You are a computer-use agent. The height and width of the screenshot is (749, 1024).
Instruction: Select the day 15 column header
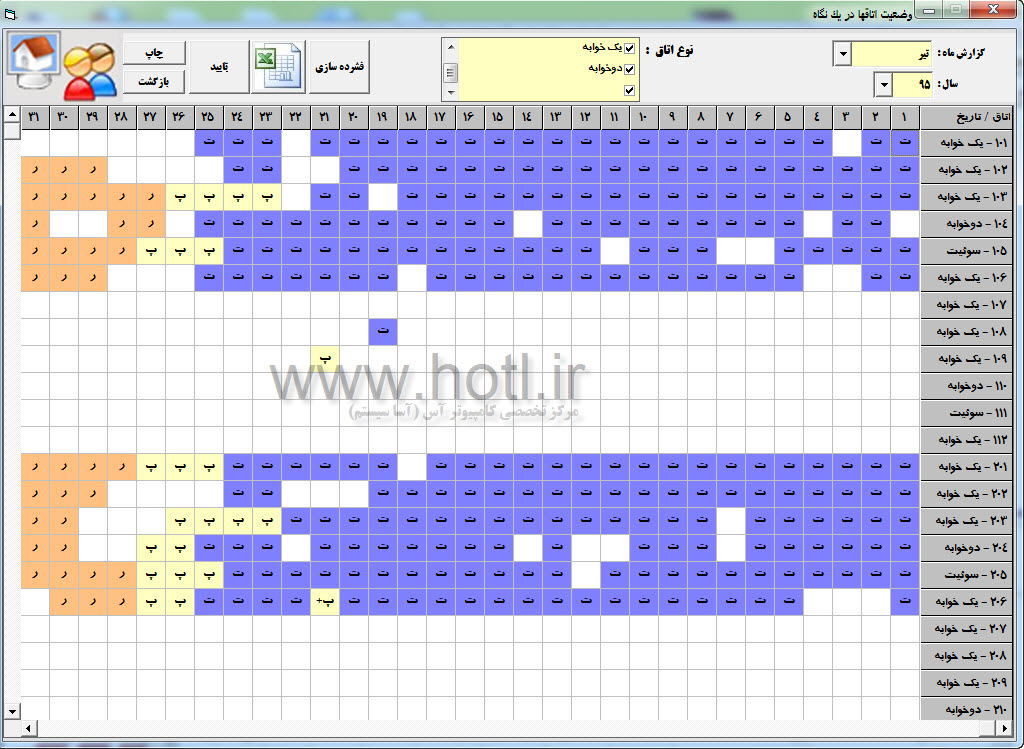tap(498, 117)
